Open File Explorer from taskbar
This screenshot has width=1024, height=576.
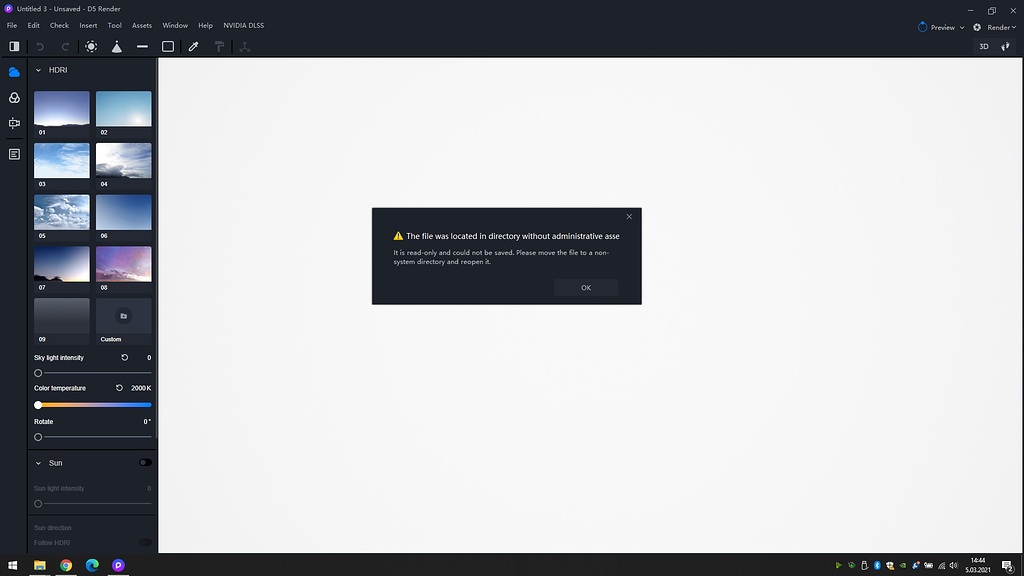40,565
